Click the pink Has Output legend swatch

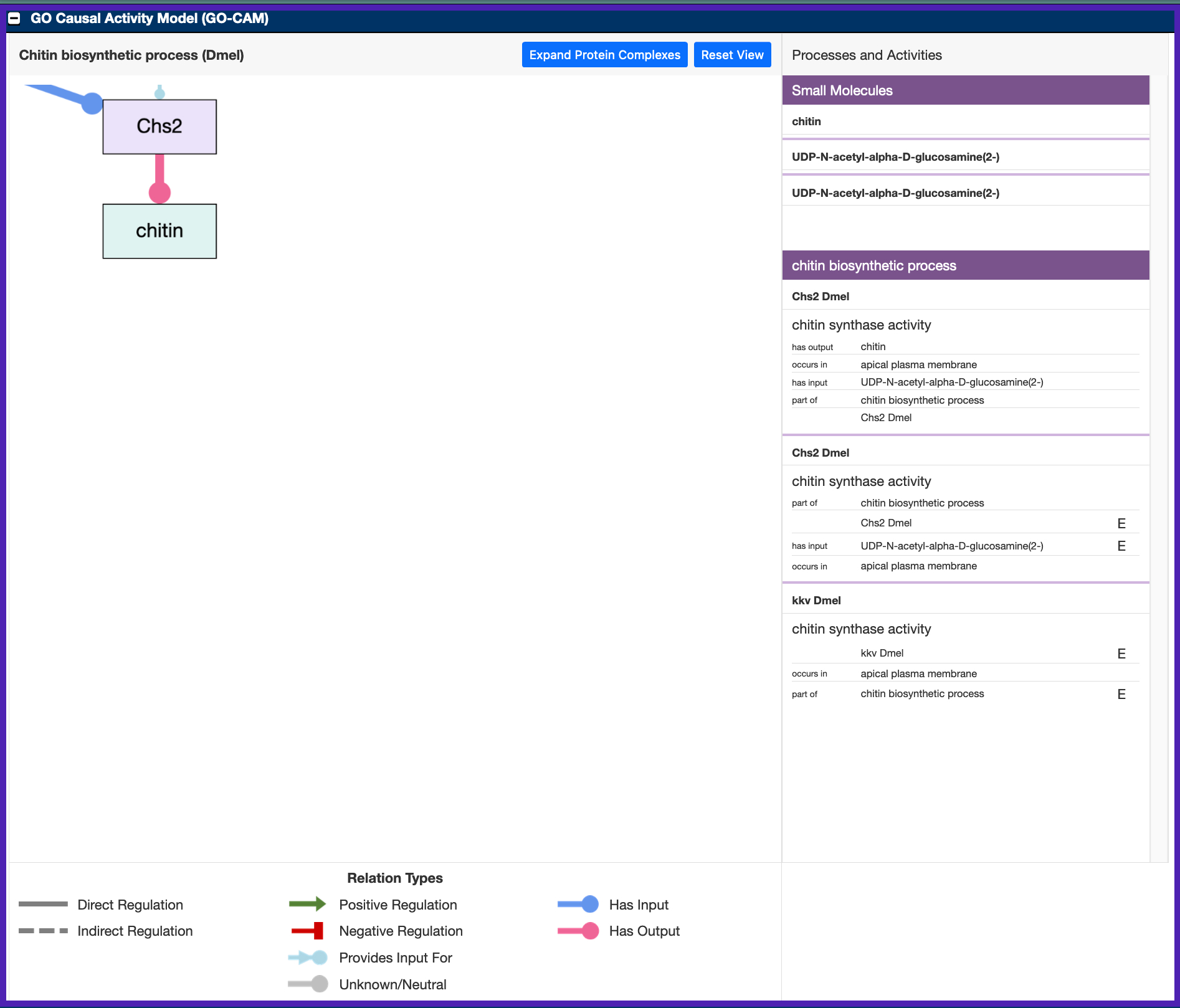(x=578, y=931)
